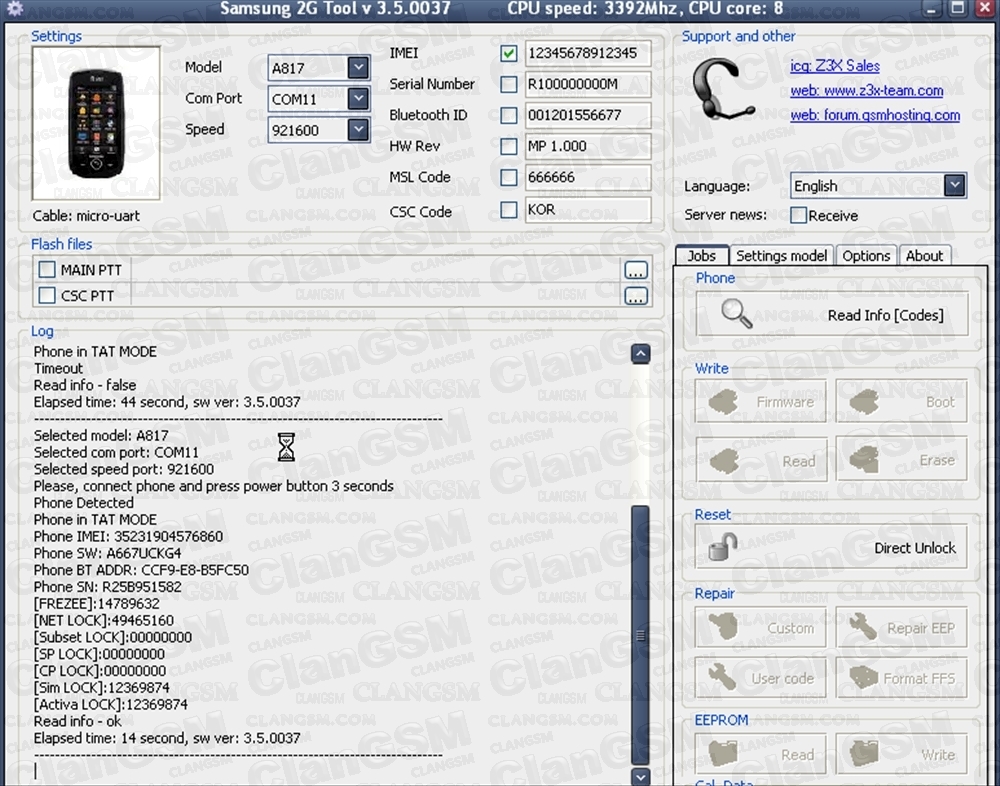Start Direct Unlock

832,547
